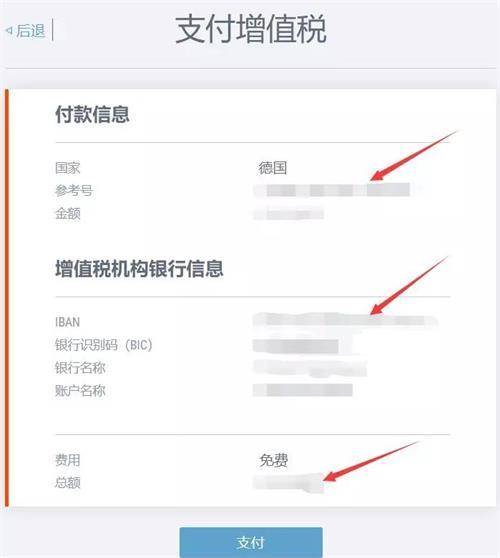Click the 国家 field label
Viewport: 500px width, 558px height.
click(68, 168)
